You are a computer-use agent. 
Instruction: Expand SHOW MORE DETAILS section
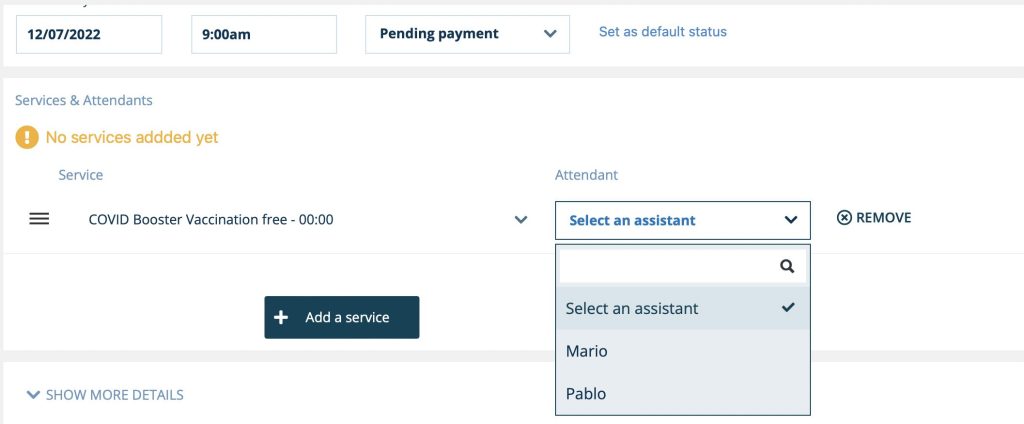click(x=104, y=395)
